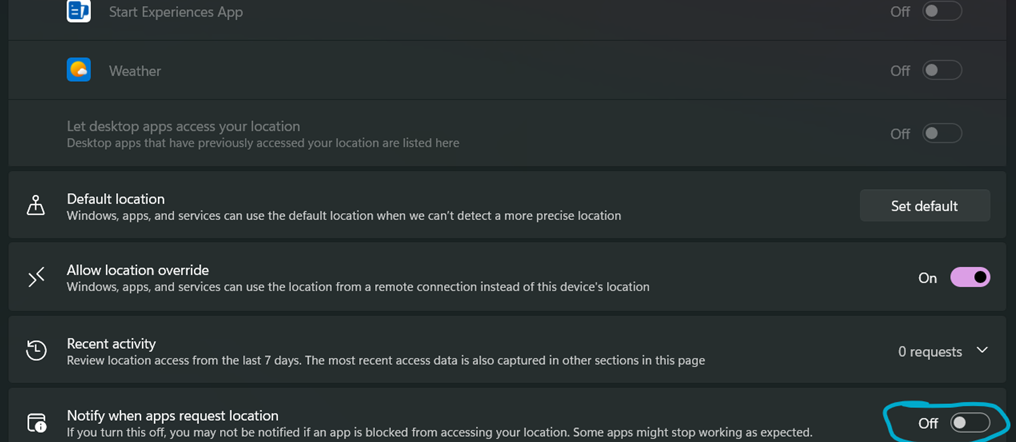The height and width of the screenshot is (442, 1016).
Task: Click the Weather app icon
Action: [79, 70]
